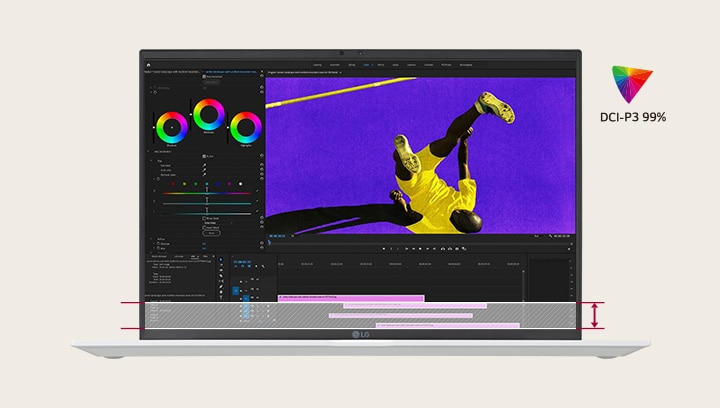Click the Comparison View icon
Screen dimensions: 720x408
(464, 249)
